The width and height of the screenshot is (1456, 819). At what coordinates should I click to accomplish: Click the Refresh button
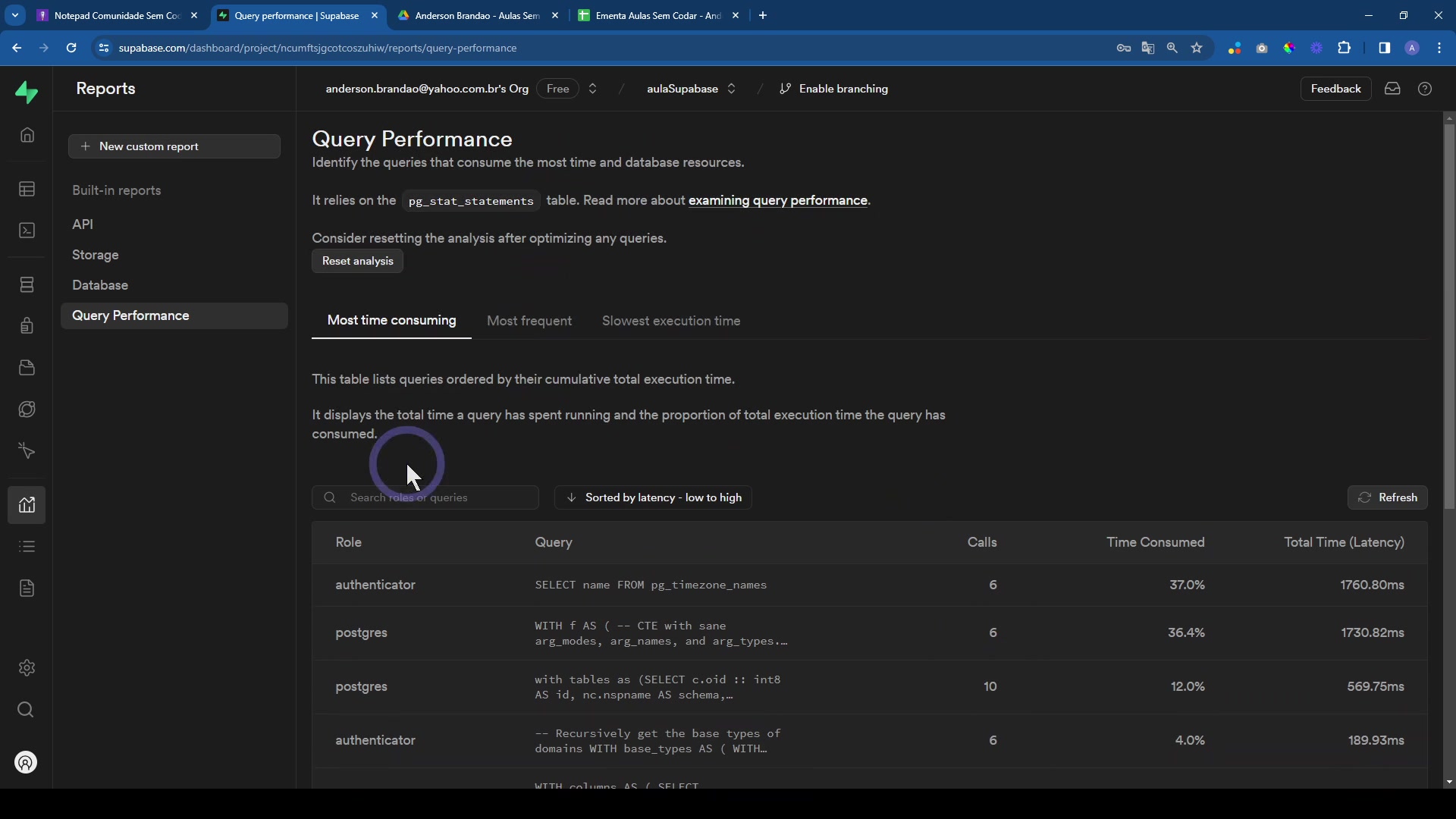point(1387,497)
